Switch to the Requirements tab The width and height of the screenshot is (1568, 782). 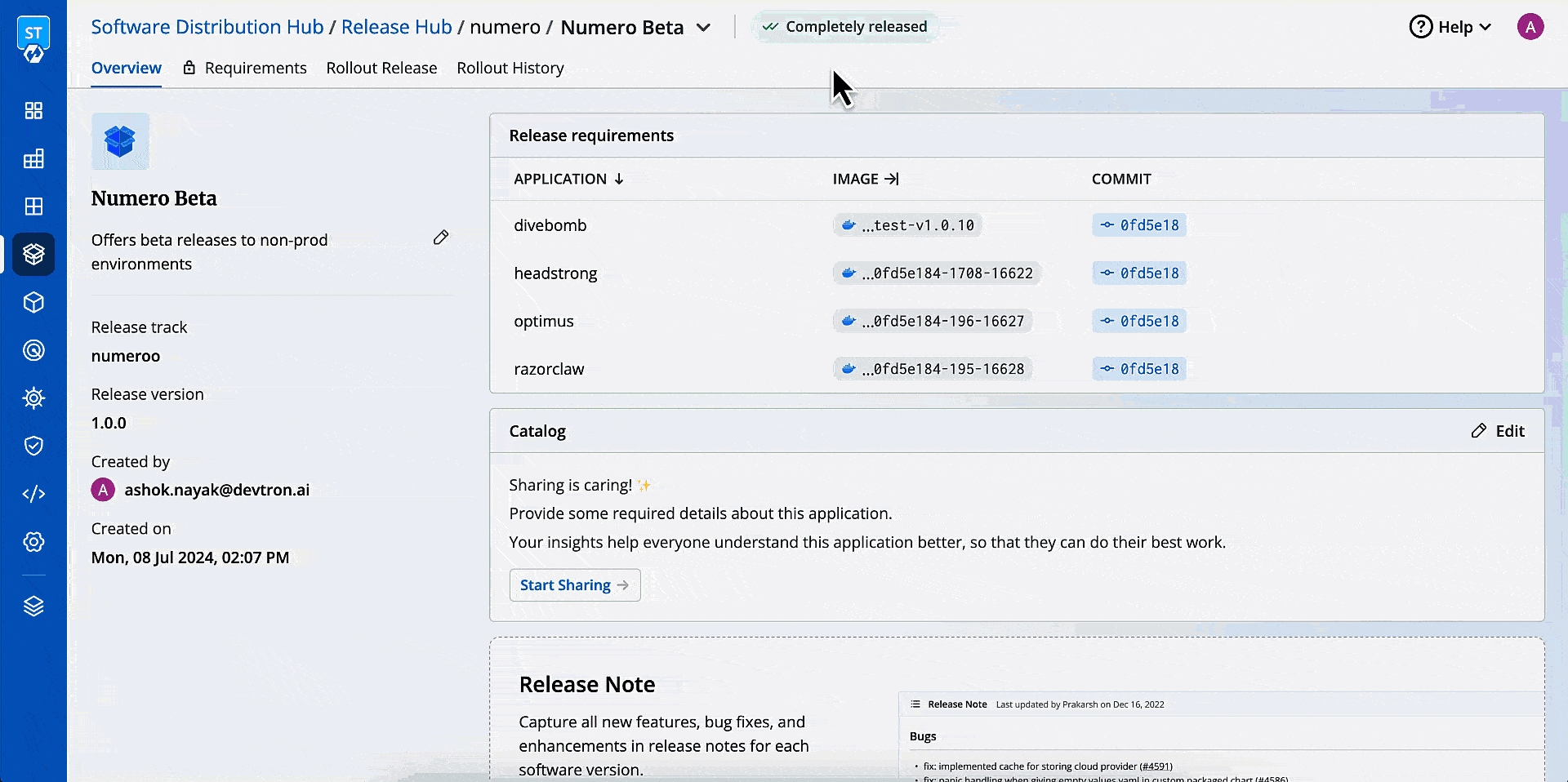(x=256, y=68)
